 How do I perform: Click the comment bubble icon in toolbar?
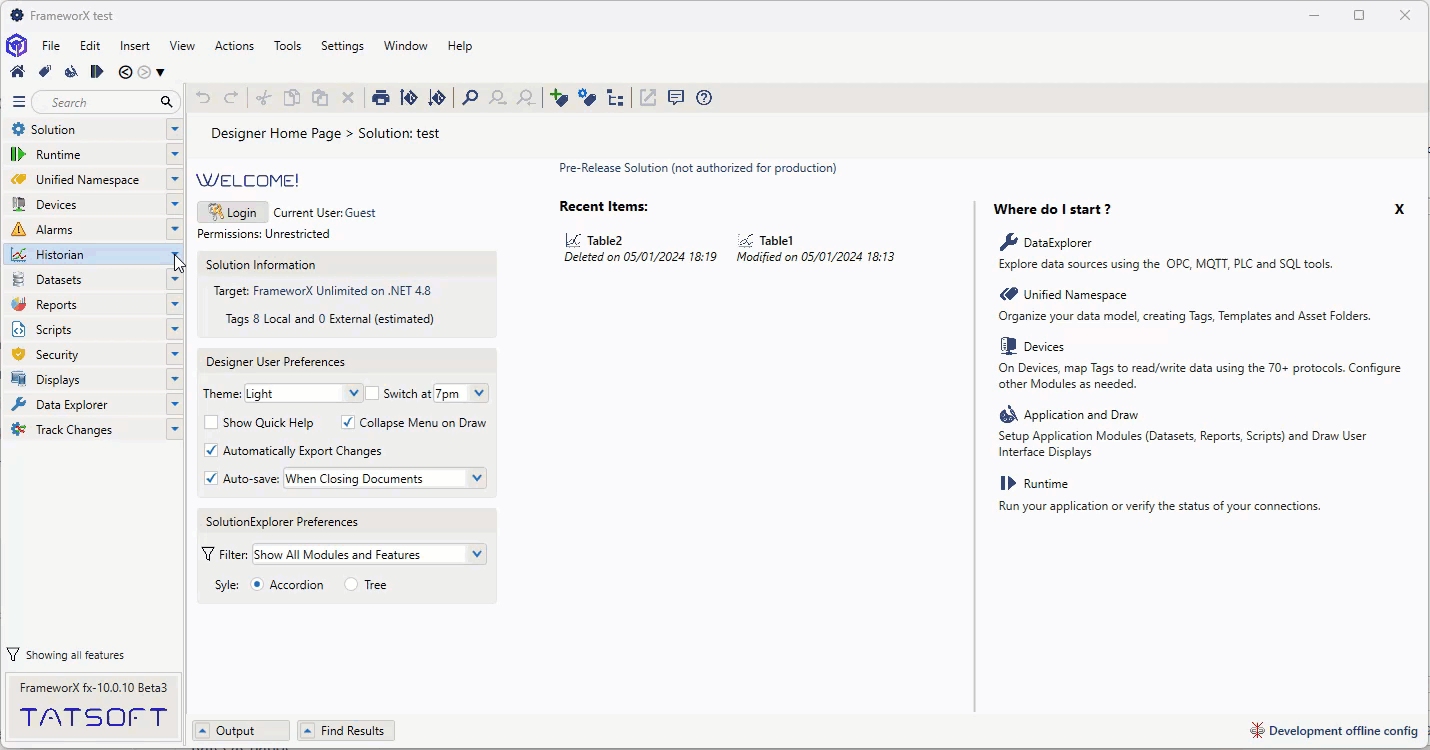tap(676, 98)
